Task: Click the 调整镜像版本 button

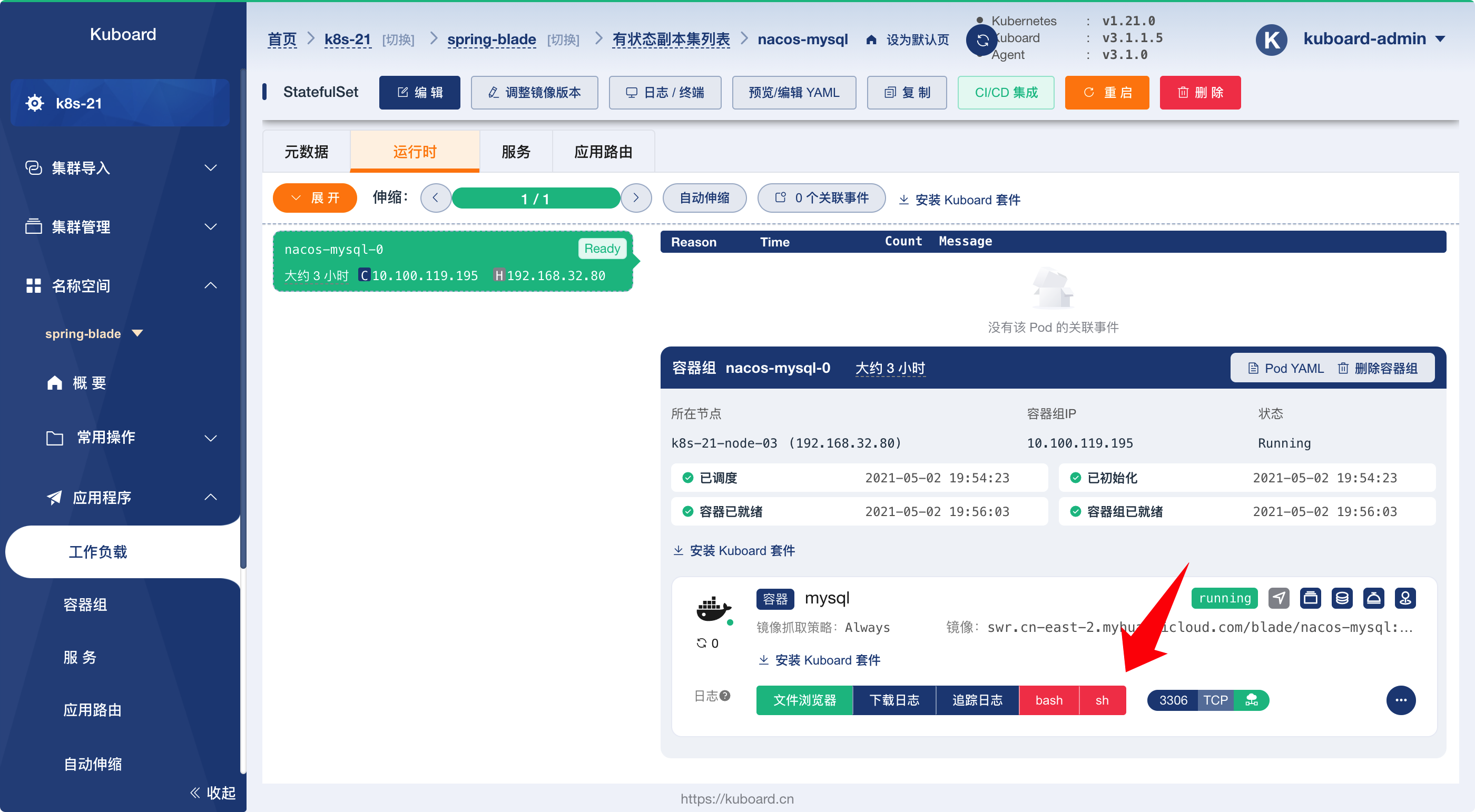Action: click(x=534, y=92)
